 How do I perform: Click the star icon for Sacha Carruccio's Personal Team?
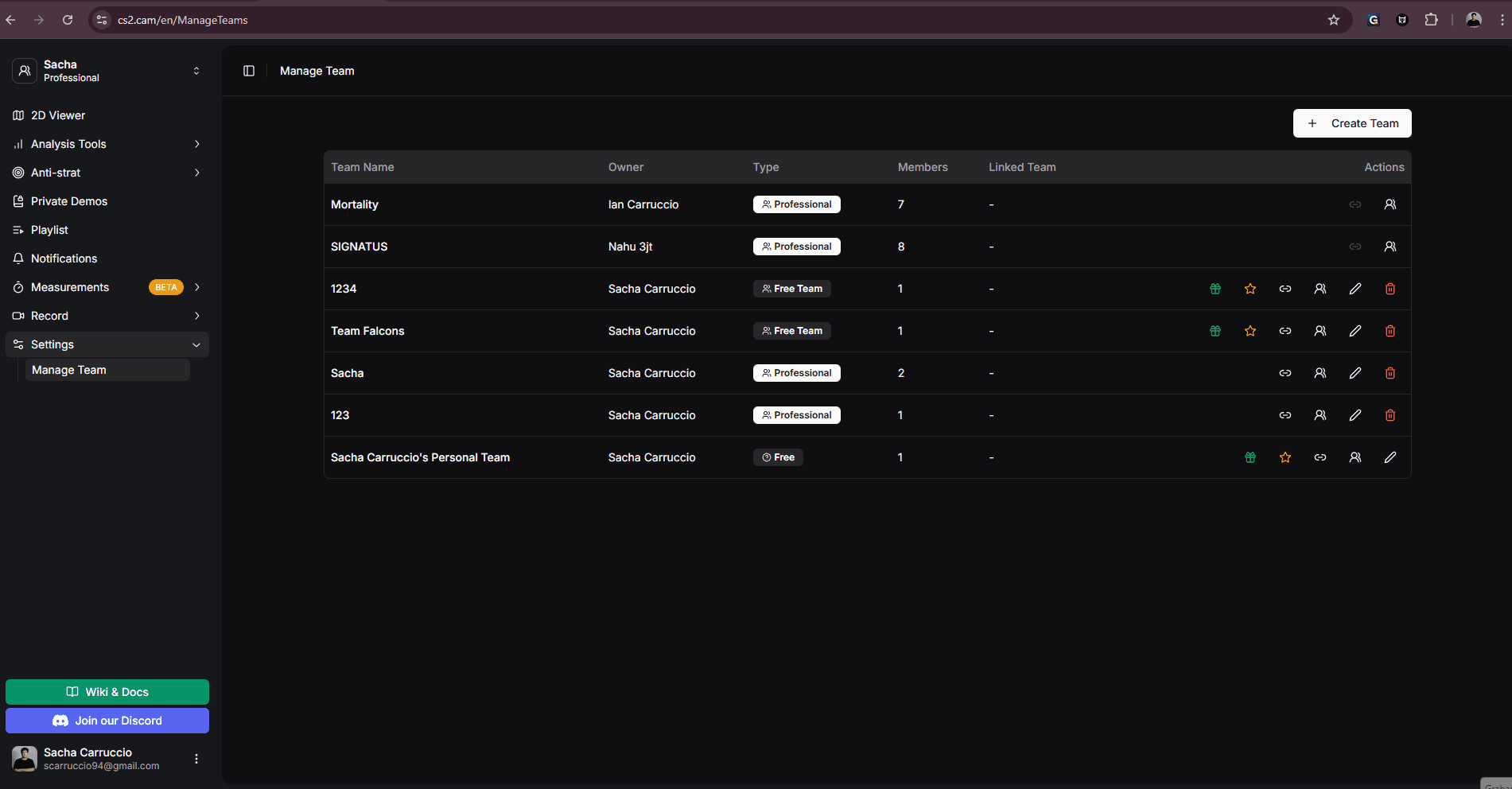(1285, 457)
